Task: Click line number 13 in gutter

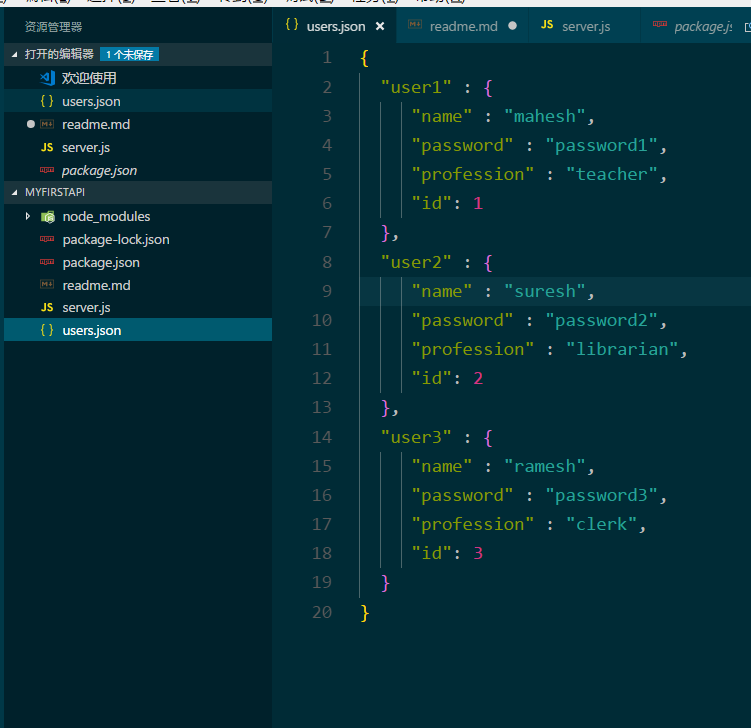Action: pos(322,408)
